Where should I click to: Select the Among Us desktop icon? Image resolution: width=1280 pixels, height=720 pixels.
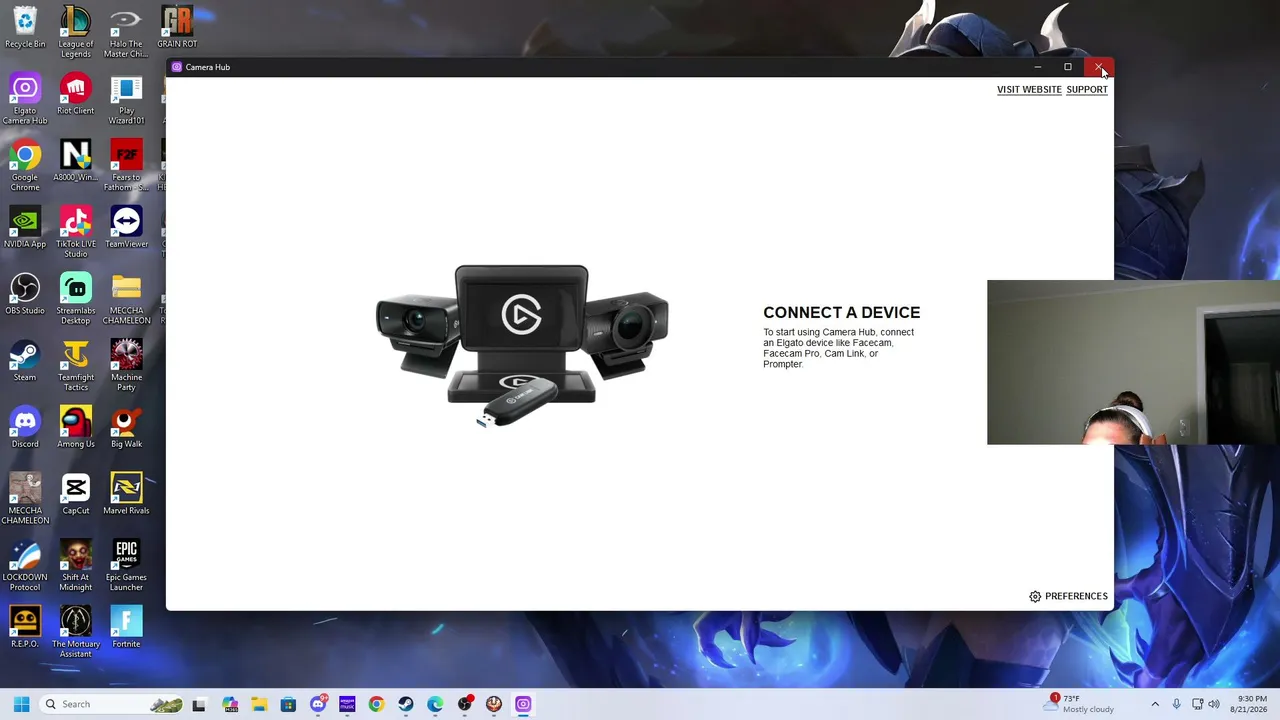pyautogui.click(x=76, y=427)
